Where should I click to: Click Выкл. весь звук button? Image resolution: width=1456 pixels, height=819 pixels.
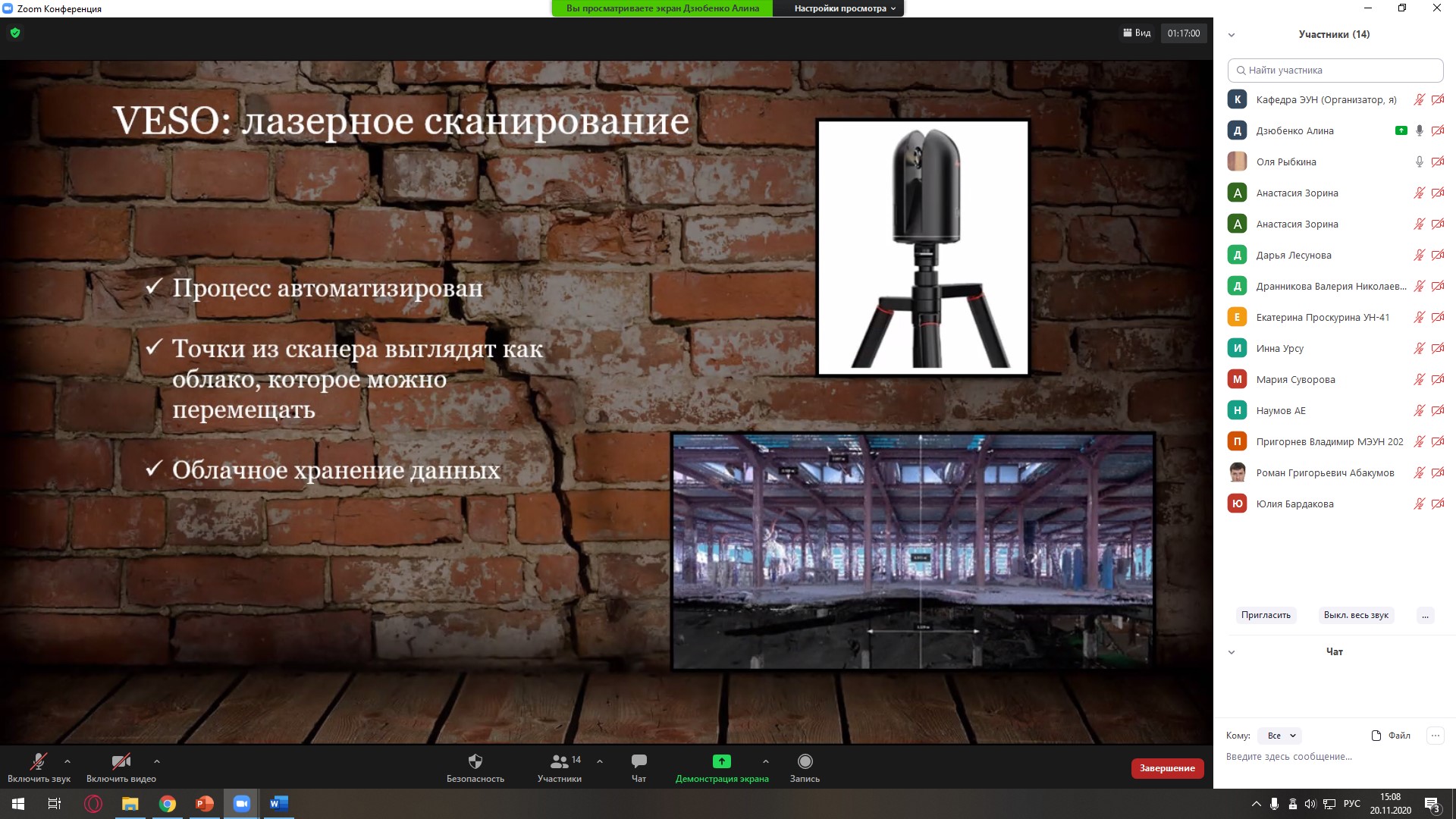1356,615
